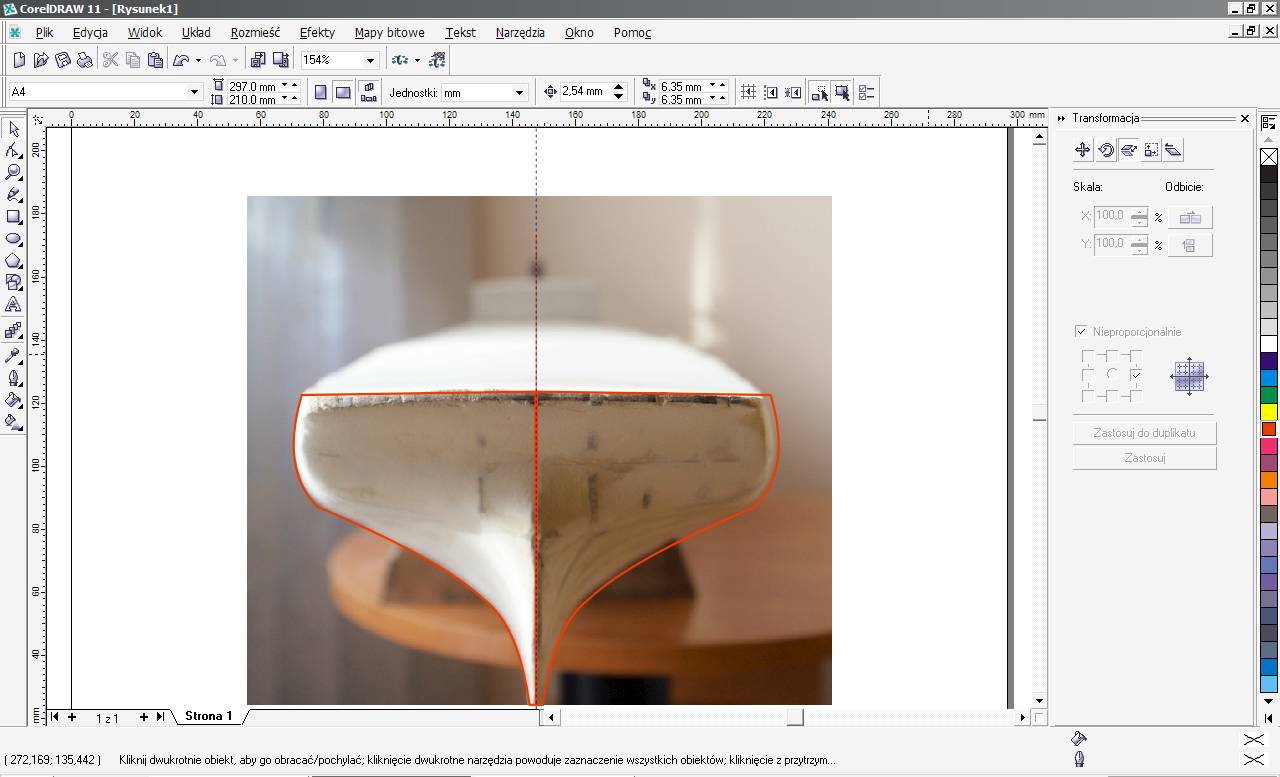Expand the A4 paper size dropdown
This screenshot has width=1280, height=777.
coord(194,92)
